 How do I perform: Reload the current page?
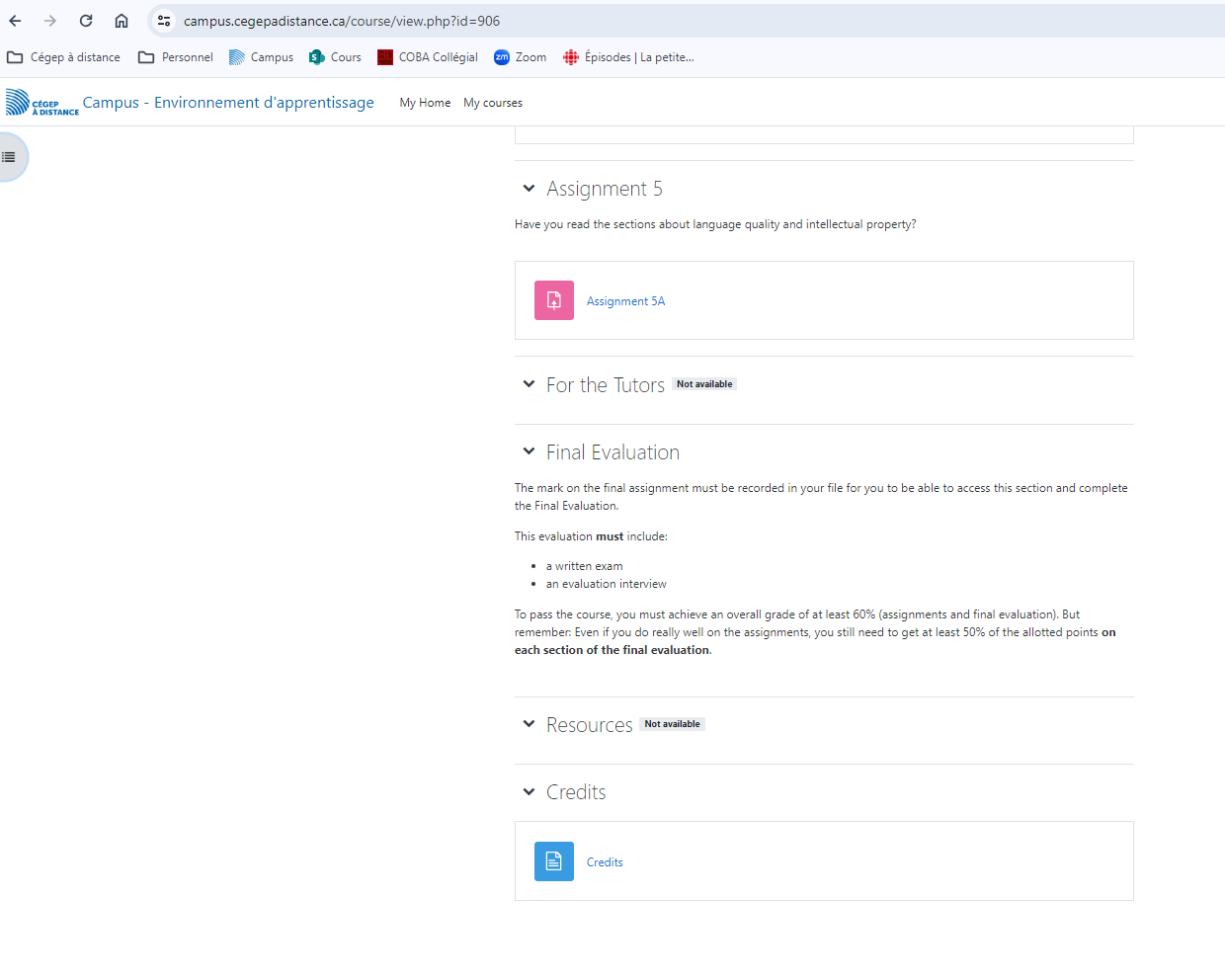pos(86,21)
